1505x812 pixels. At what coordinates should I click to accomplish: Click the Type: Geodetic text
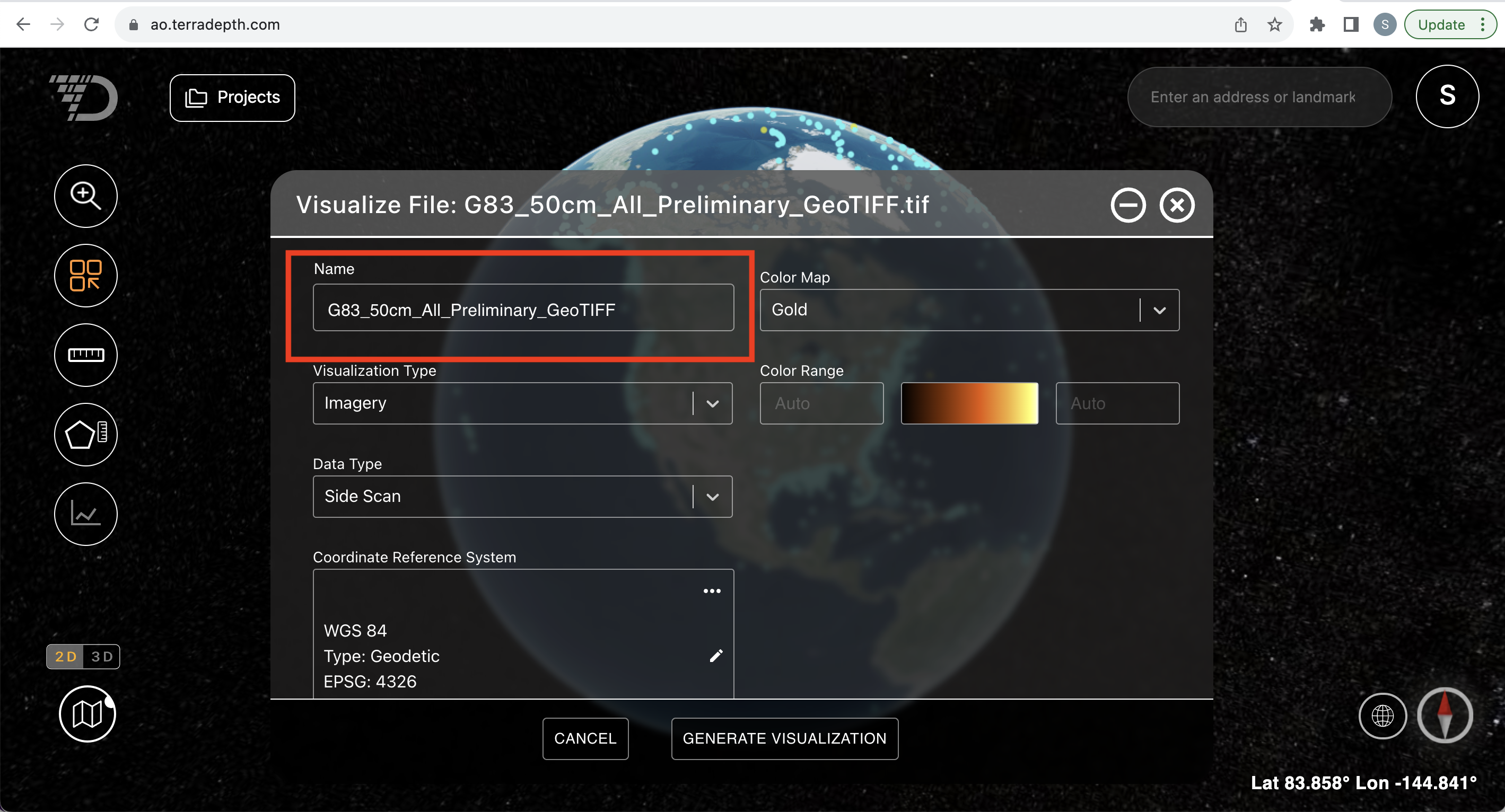(381, 656)
